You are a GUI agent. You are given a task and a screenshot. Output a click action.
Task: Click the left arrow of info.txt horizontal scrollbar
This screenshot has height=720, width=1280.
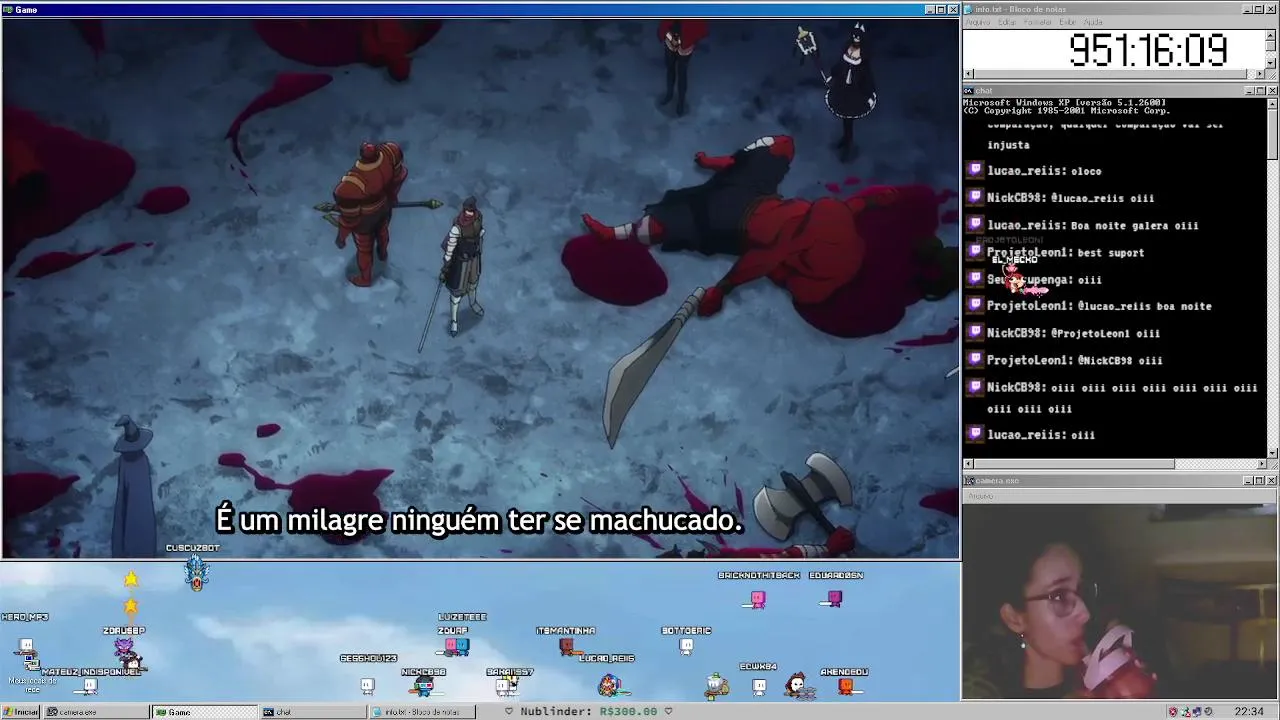[x=968, y=74]
